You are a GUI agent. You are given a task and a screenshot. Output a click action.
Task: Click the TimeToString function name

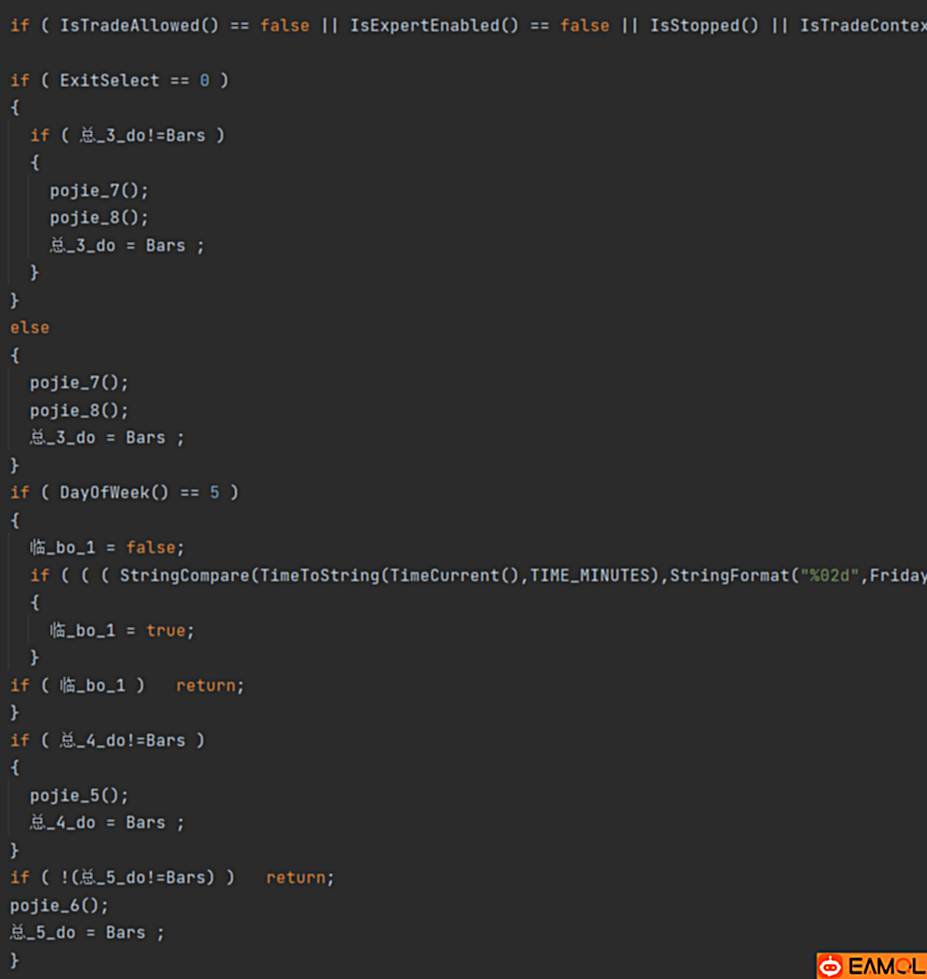click(x=319, y=575)
